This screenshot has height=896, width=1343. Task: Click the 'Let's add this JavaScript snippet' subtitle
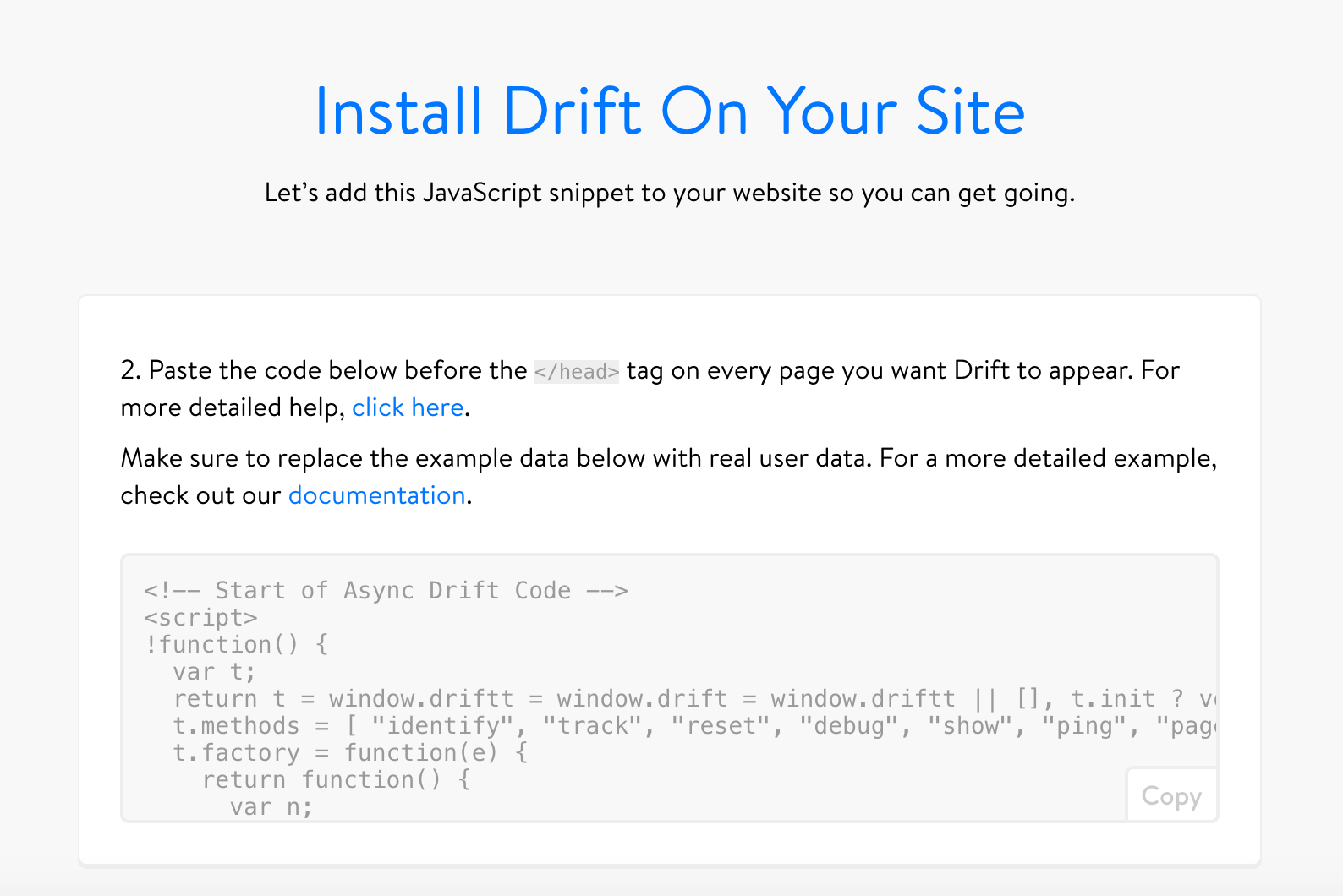670,193
